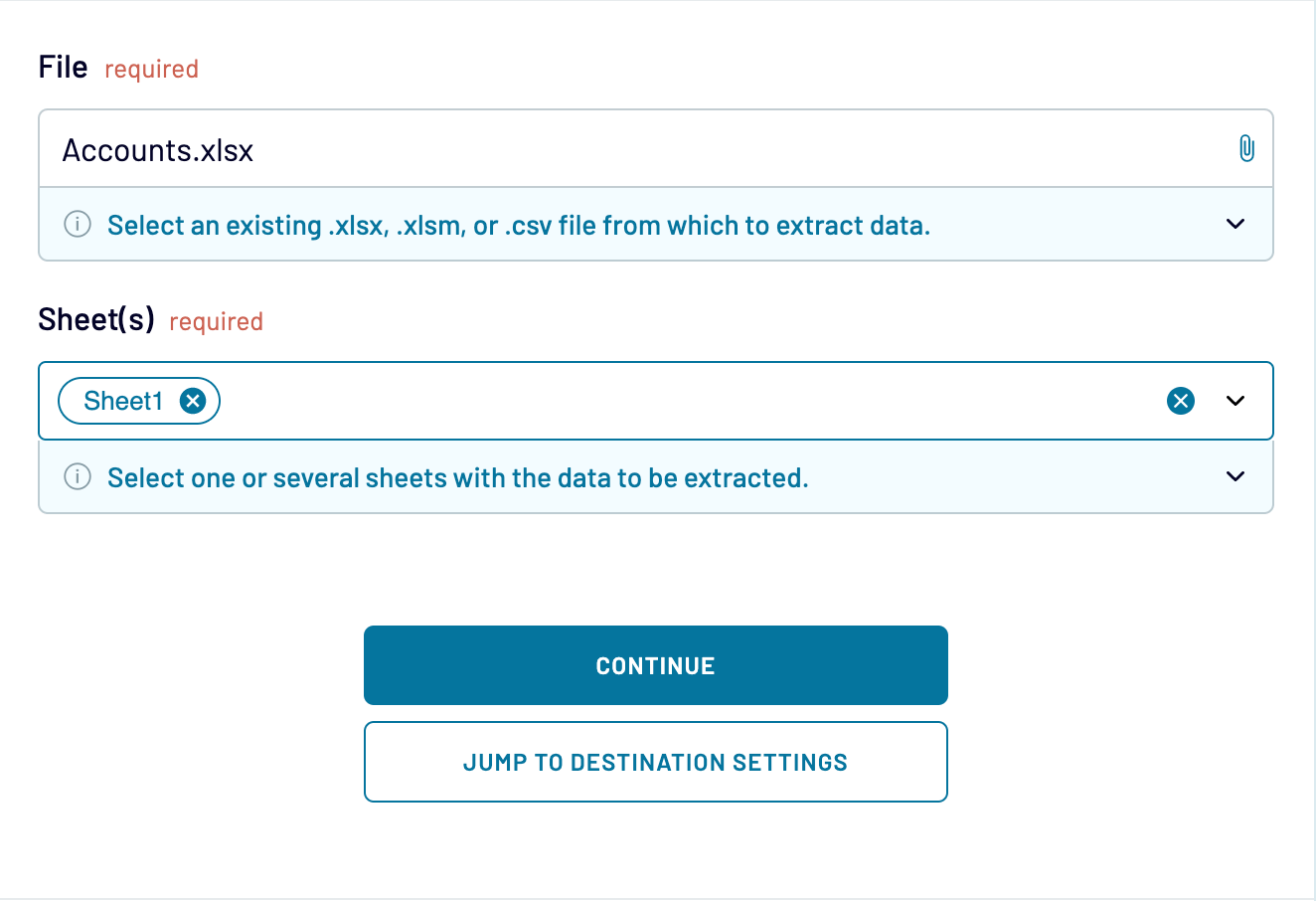Screen dimensions: 1316x901
Task: Remove Sheet1 using its circular X icon
Action: [195, 400]
